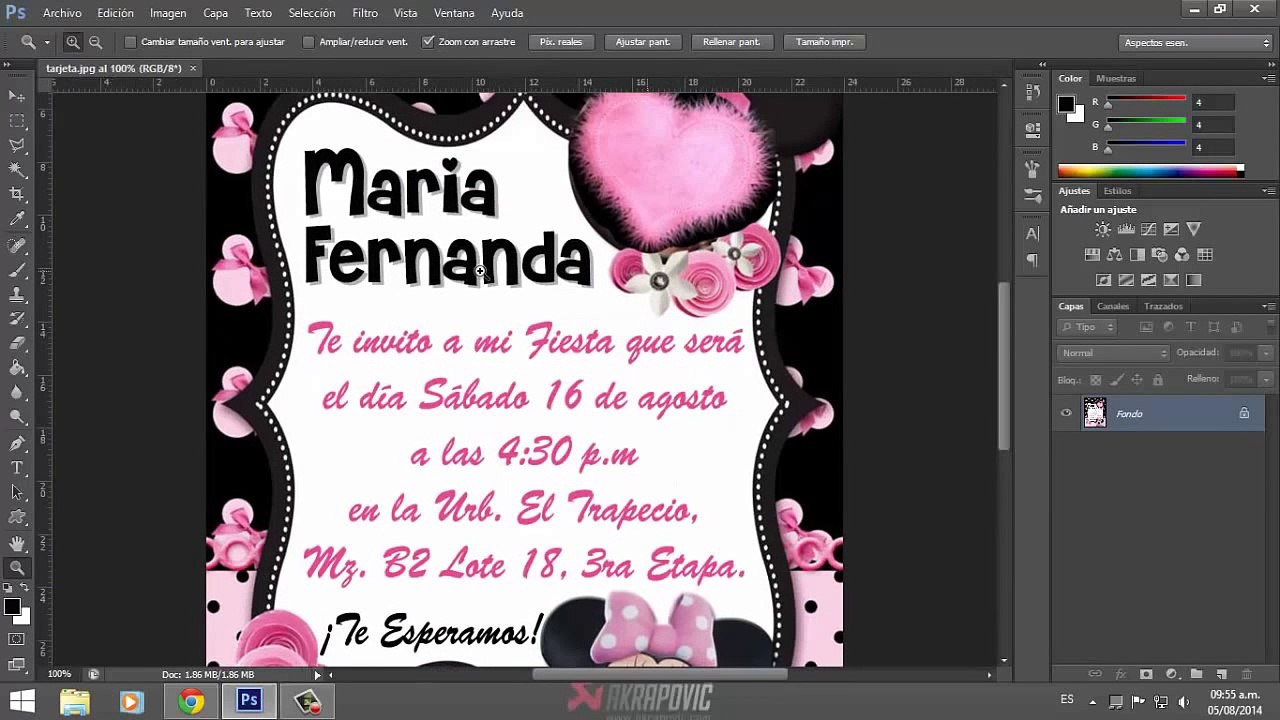Click the 'Tamaño impr.' button

[825, 42]
